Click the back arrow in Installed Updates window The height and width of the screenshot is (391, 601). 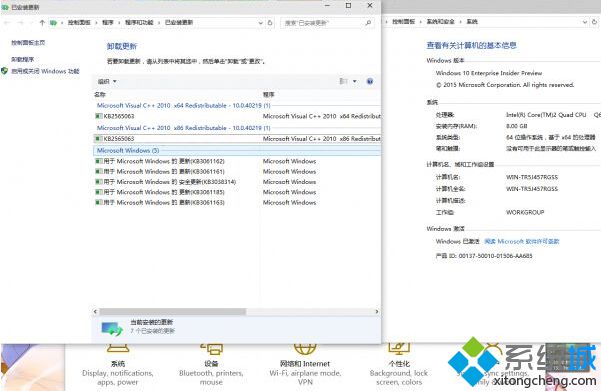tap(7, 23)
